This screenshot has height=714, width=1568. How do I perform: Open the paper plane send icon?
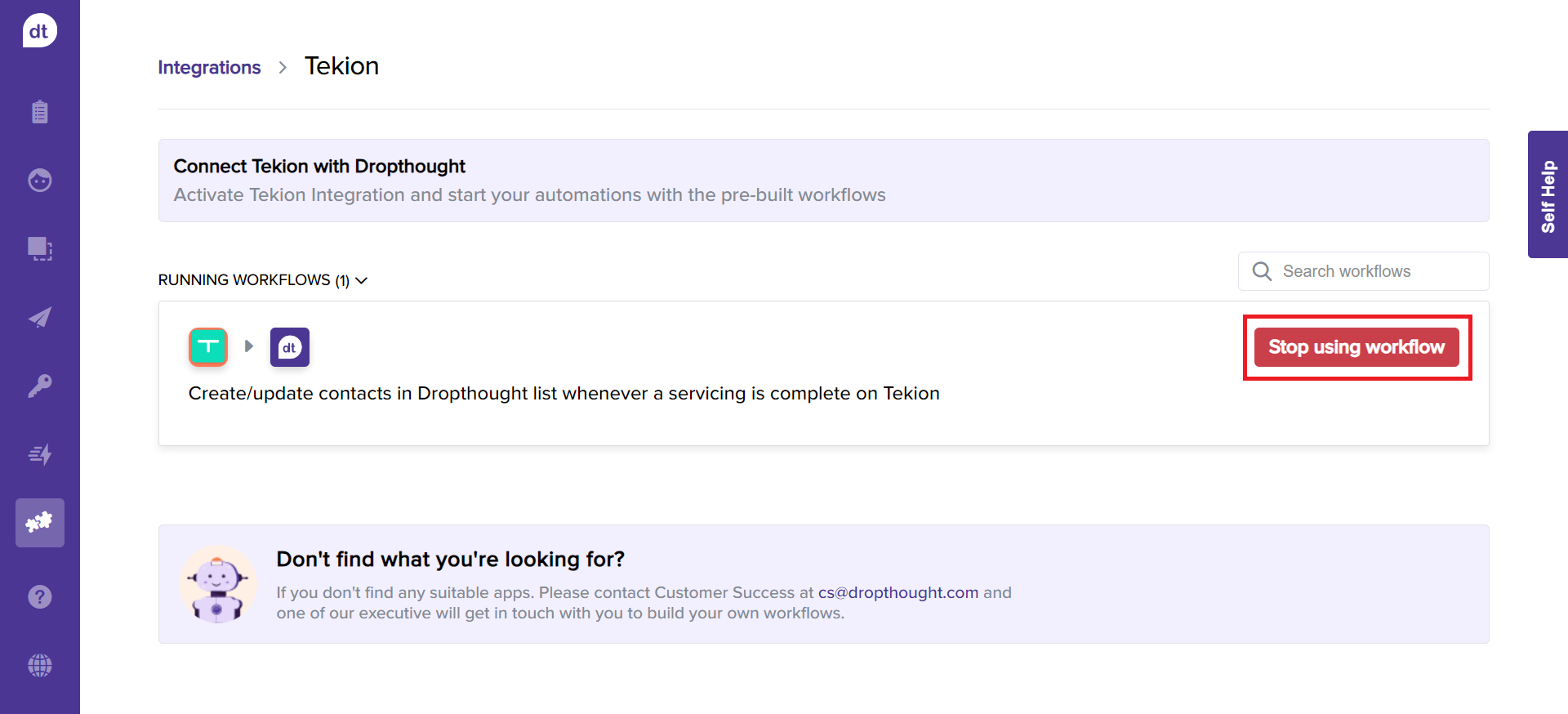click(39, 317)
